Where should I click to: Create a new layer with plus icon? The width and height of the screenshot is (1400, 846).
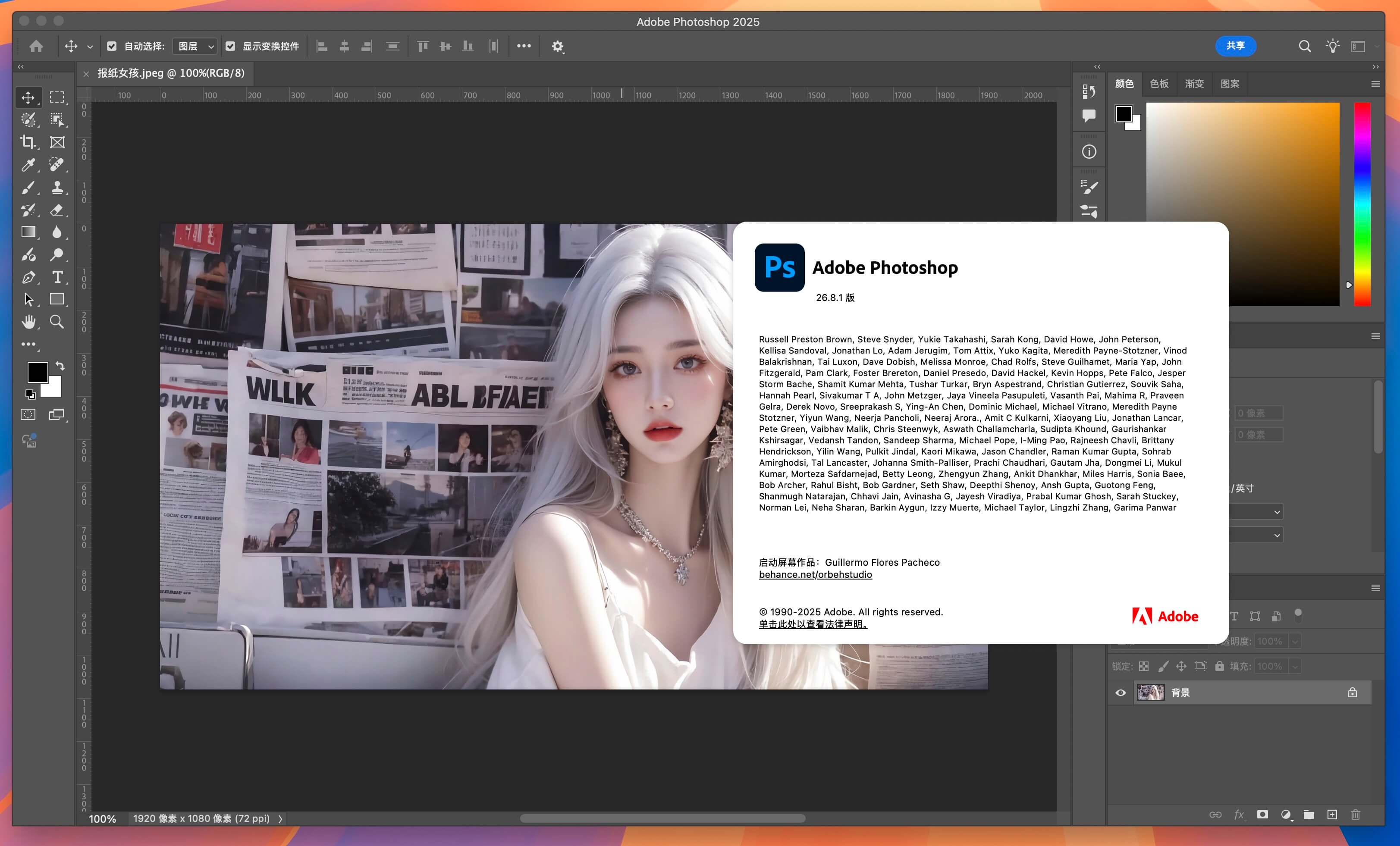pyautogui.click(x=1332, y=815)
